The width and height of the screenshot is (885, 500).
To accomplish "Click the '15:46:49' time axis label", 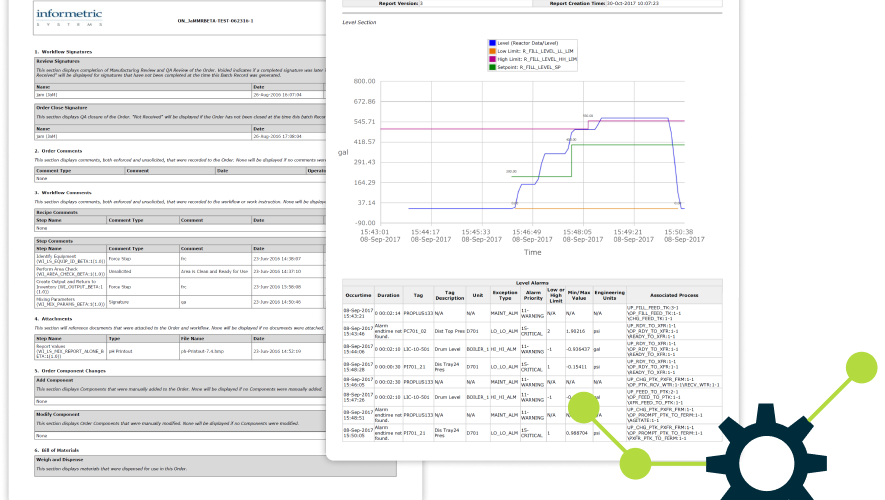I will 527,232.
